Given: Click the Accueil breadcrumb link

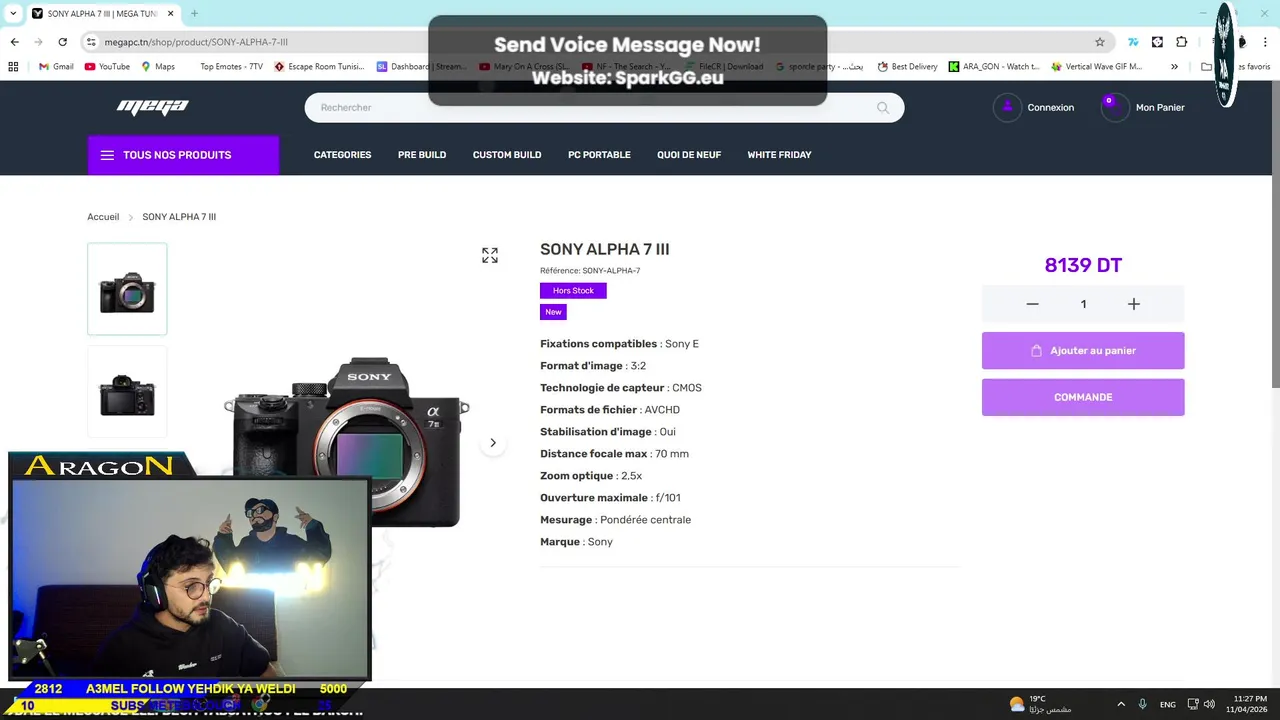Looking at the screenshot, I should (x=103, y=217).
